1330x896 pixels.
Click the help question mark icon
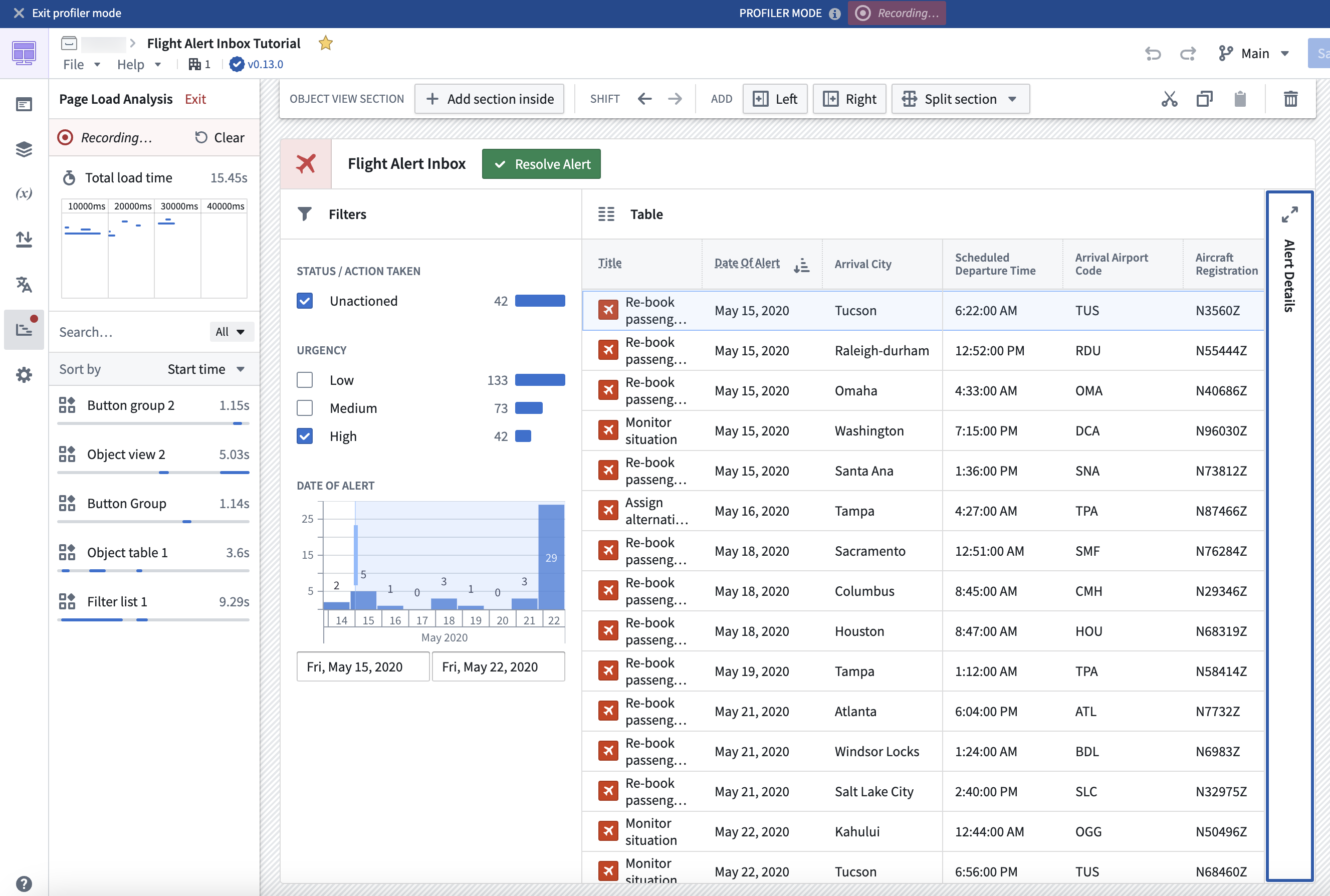pyautogui.click(x=24, y=883)
